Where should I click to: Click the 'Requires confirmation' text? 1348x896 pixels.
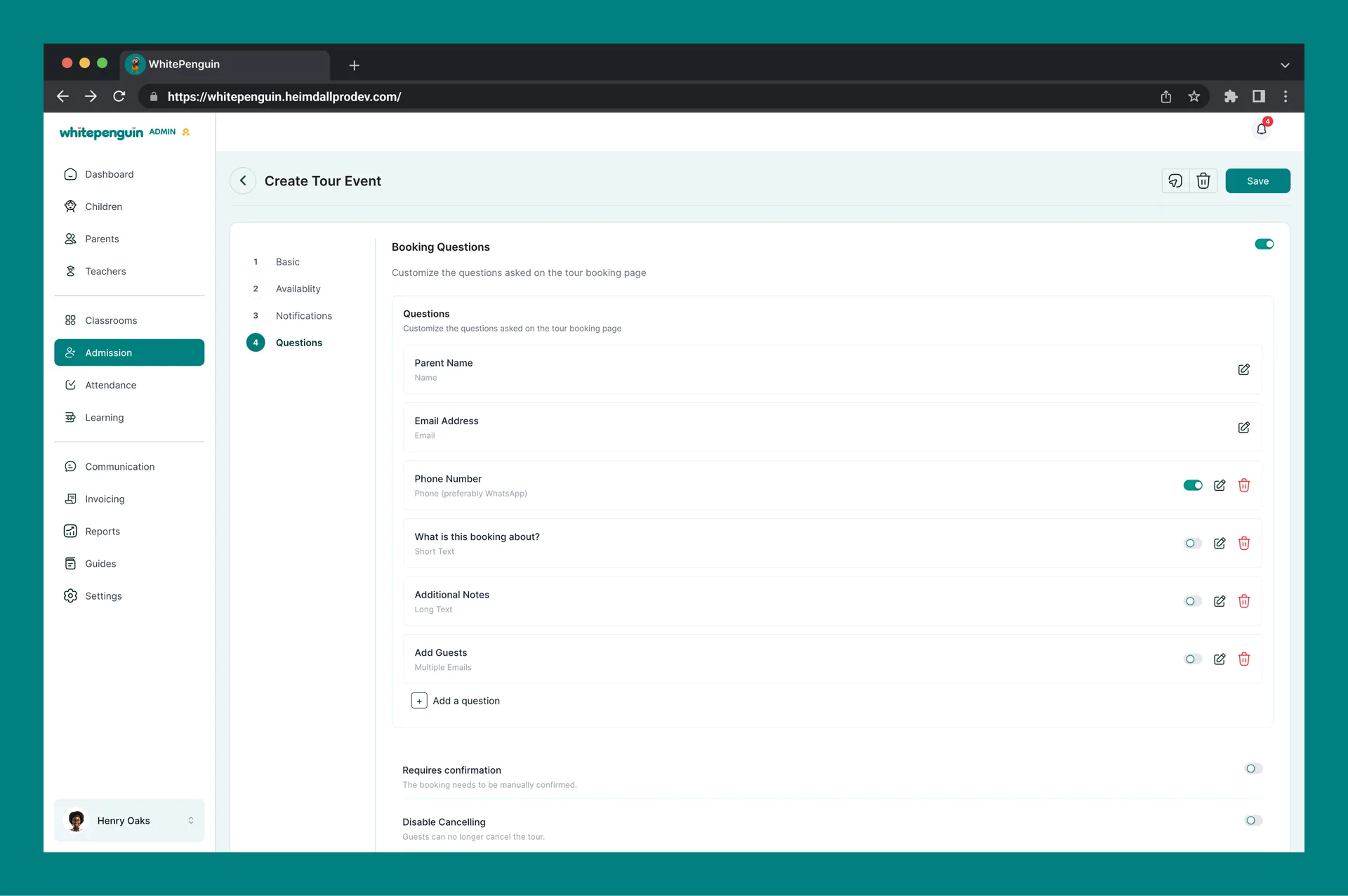pyautogui.click(x=451, y=770)
